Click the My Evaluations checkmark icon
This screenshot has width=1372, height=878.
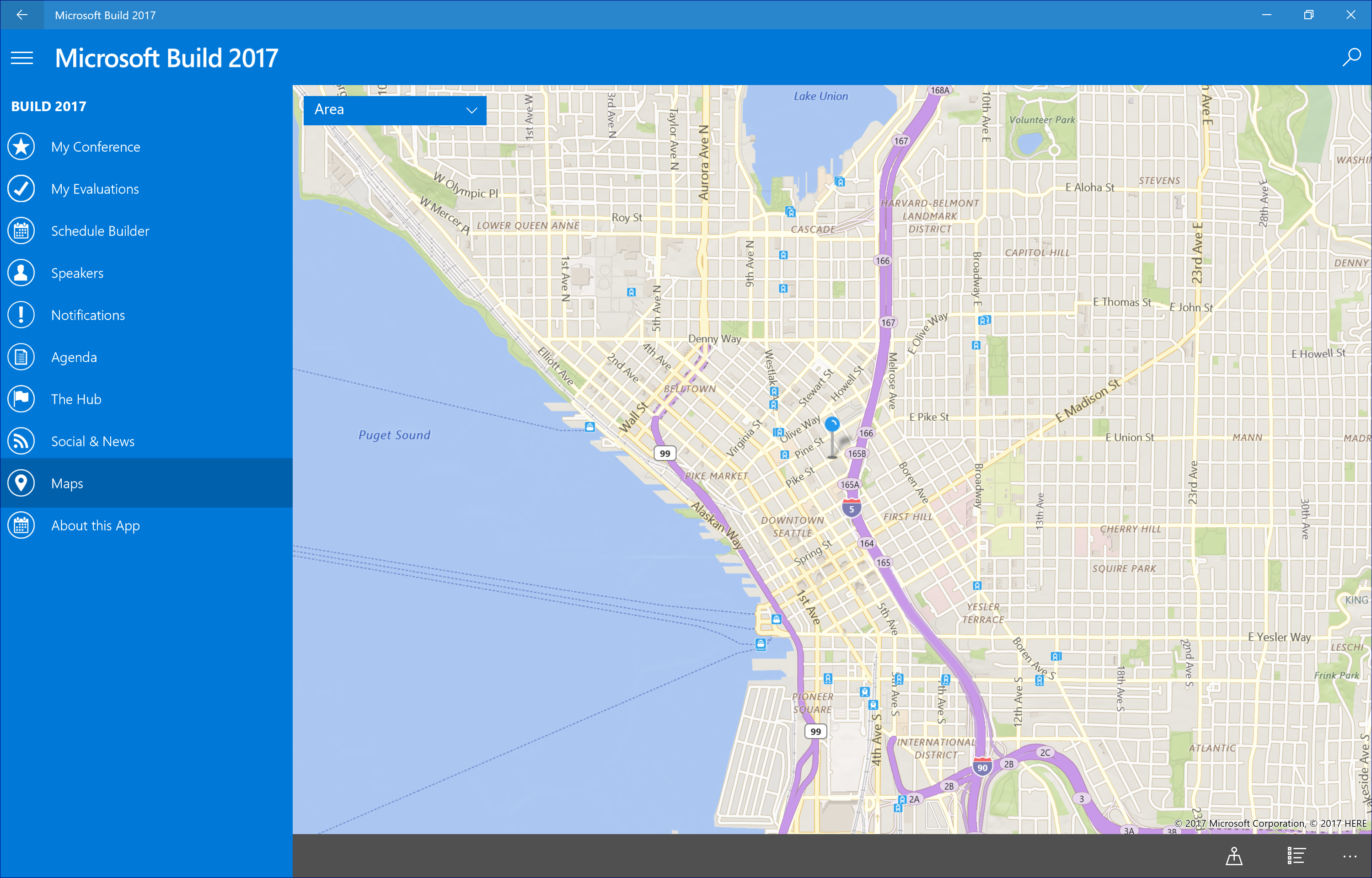pos(21,189)
